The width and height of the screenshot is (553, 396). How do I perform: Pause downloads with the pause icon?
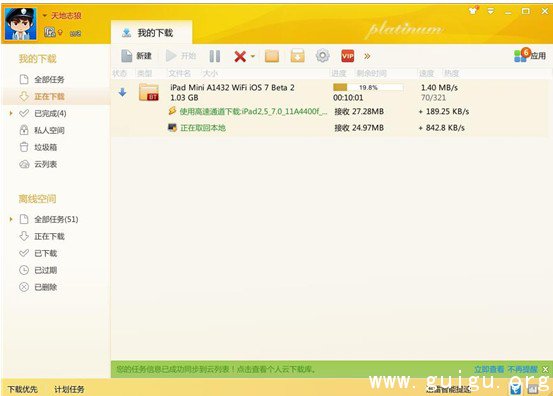point(214,56)
